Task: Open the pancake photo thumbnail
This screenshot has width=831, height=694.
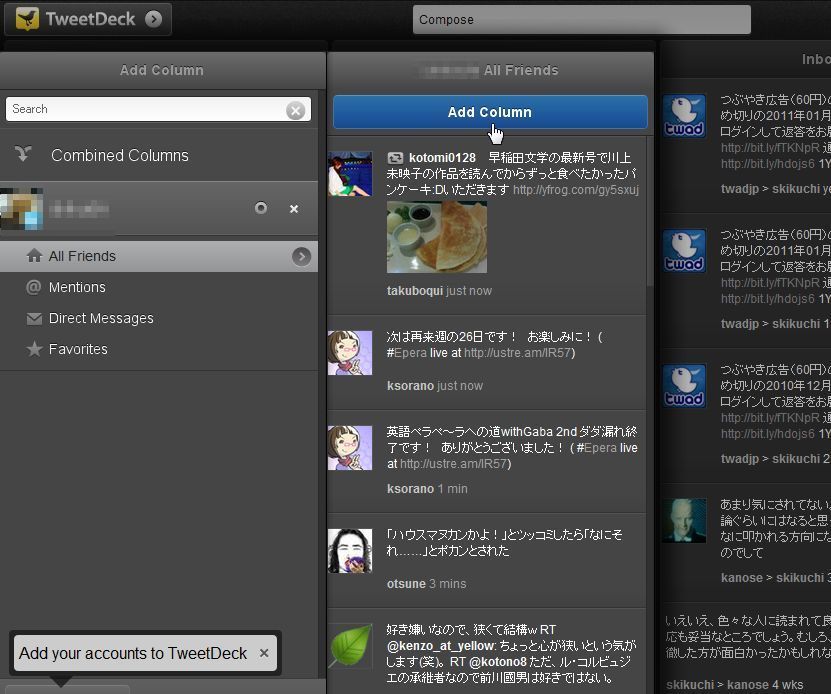Action: click(x=437, y=237)
